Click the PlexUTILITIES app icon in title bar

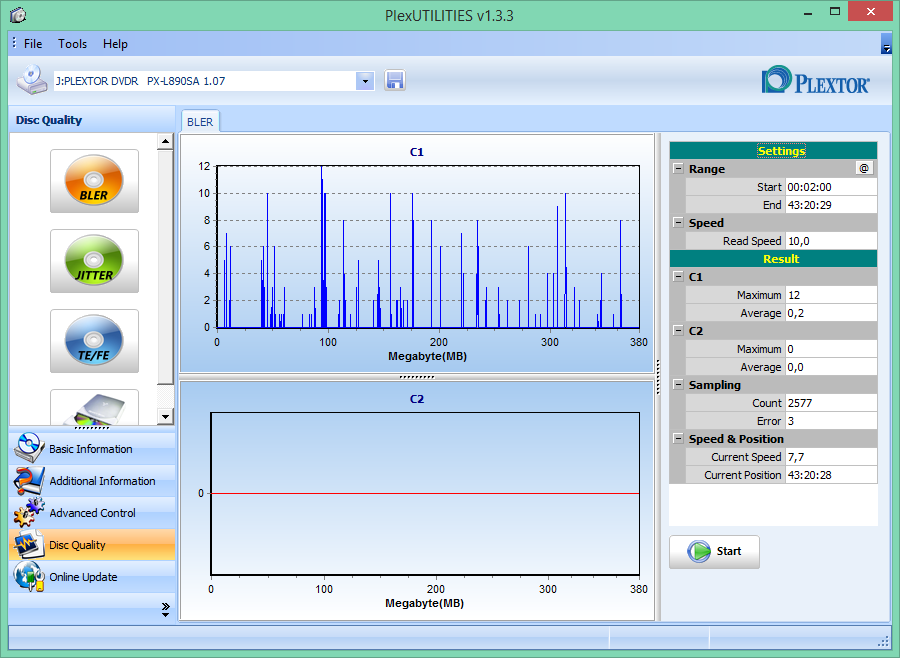pyautogui.click(x=18, y=14)
